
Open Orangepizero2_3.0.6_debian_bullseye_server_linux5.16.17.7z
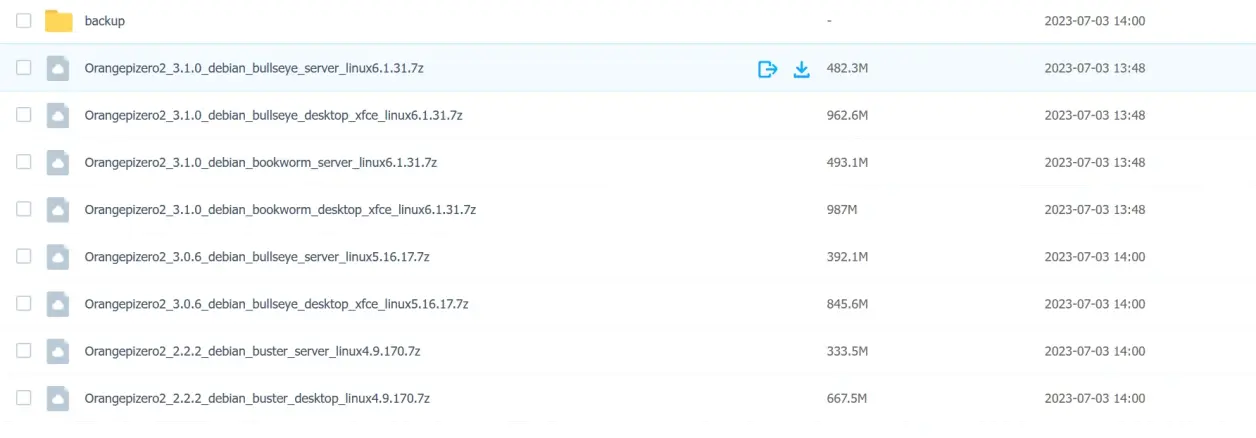257,257
